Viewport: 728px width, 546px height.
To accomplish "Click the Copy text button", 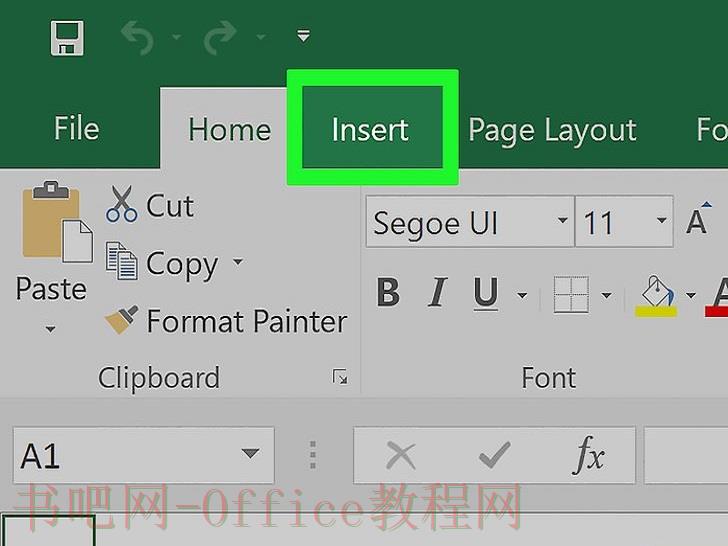I will coord(182,265).
